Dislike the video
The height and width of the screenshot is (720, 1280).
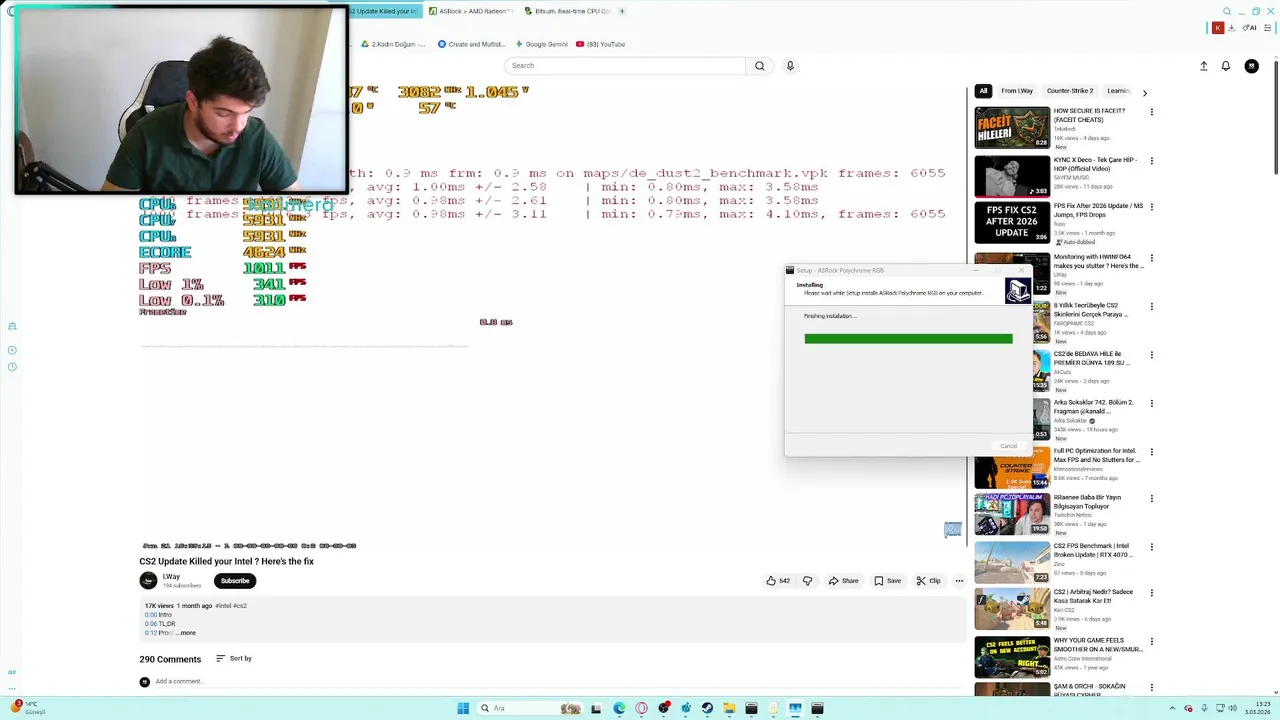[x=807, y=581]
